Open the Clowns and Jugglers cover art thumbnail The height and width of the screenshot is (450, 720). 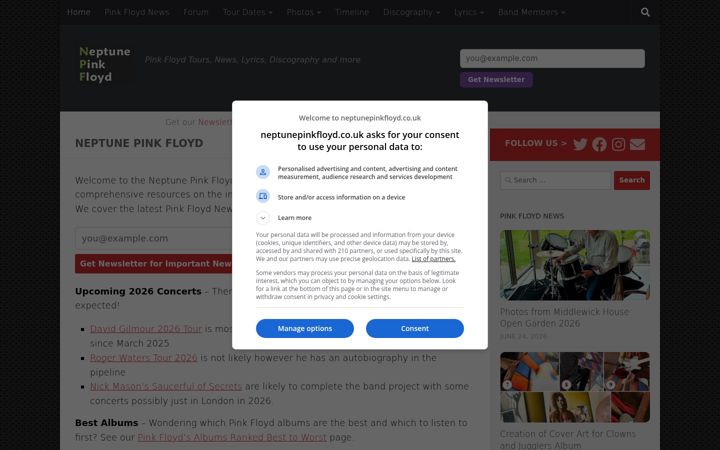[575, 387]
